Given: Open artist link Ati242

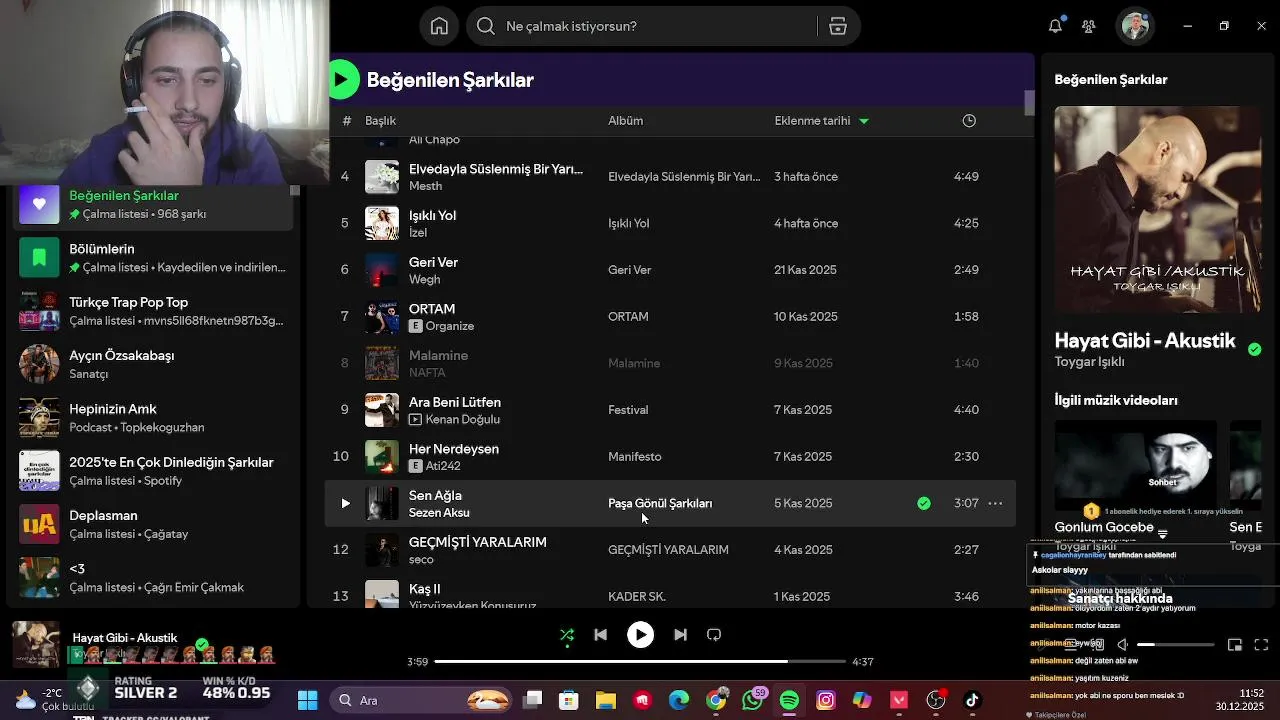Looking at the screenshot, I should [443, 466].
